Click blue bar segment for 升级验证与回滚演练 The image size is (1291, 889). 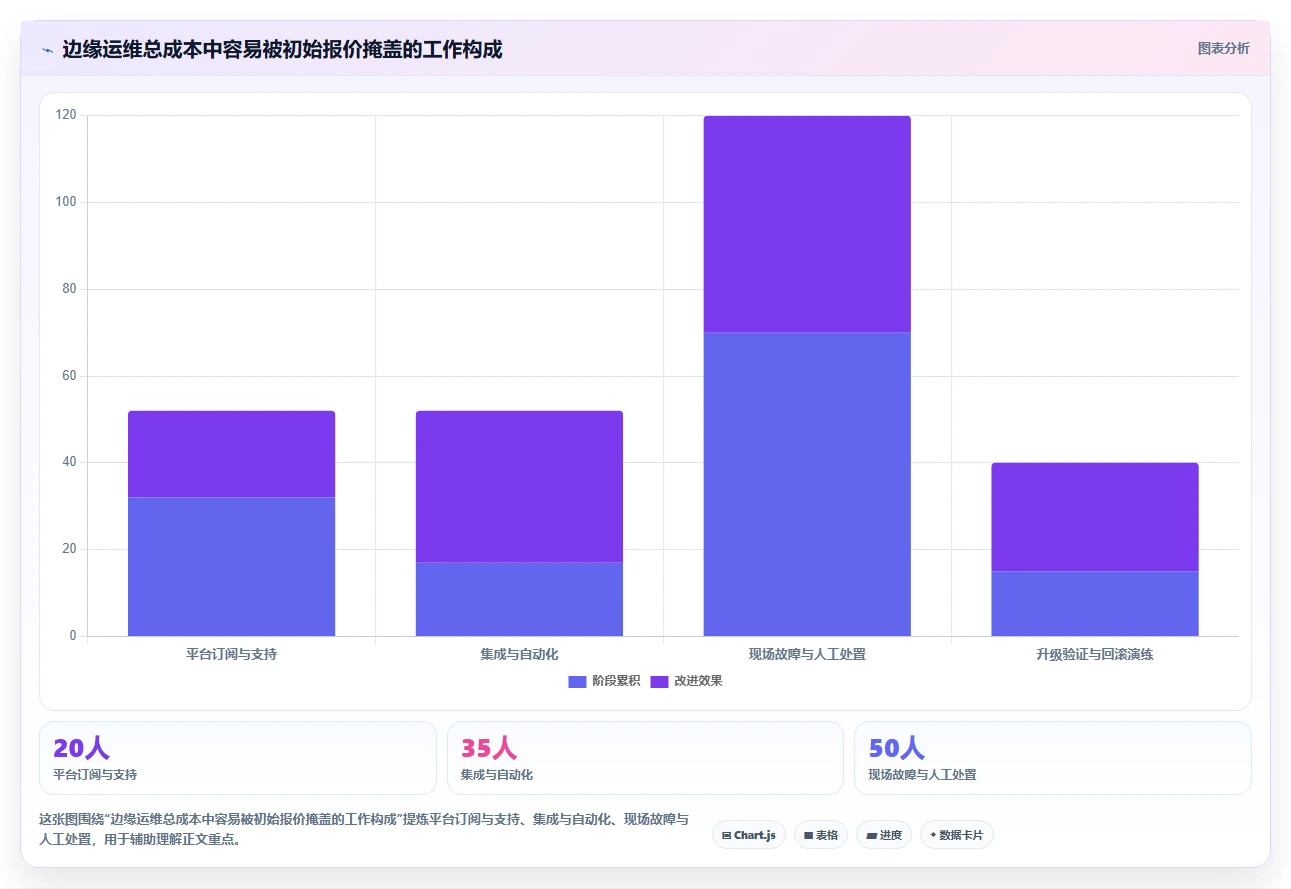(x=1095, y=603)
